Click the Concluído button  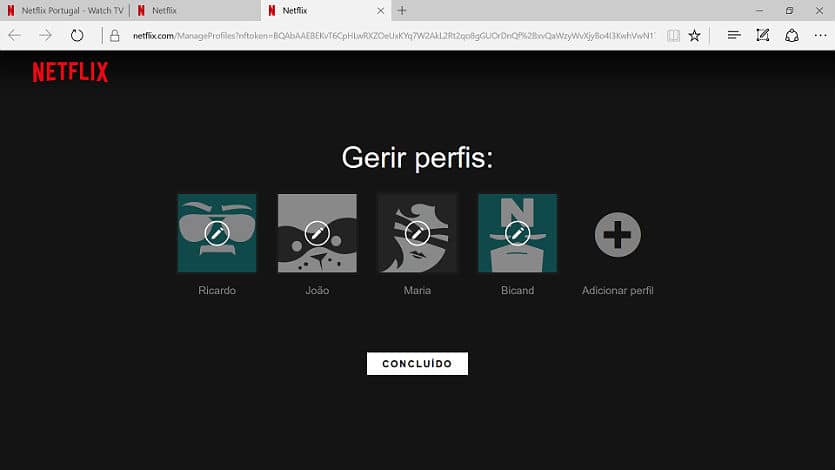pos(417,363)
